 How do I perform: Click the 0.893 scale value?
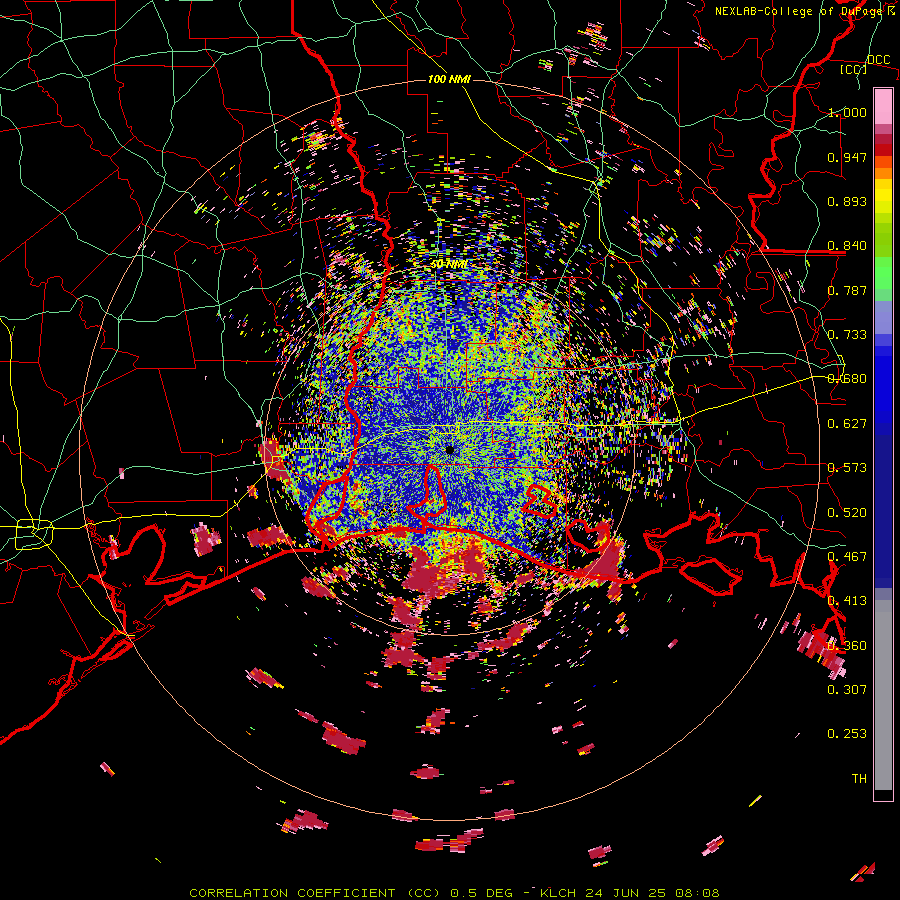tap(847, 201)
